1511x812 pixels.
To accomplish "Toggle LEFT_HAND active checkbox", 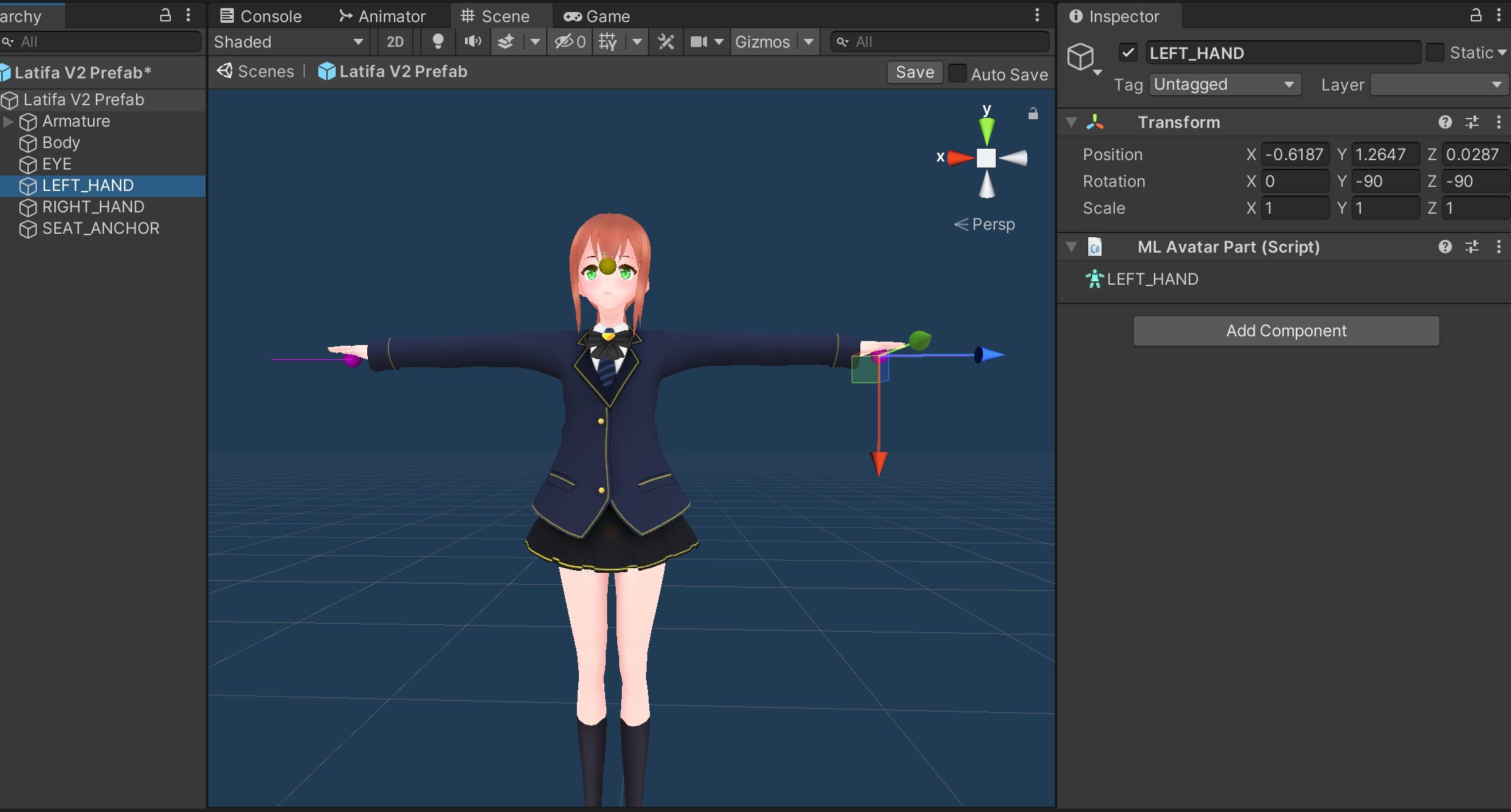I will click(x=1128, y=52).
